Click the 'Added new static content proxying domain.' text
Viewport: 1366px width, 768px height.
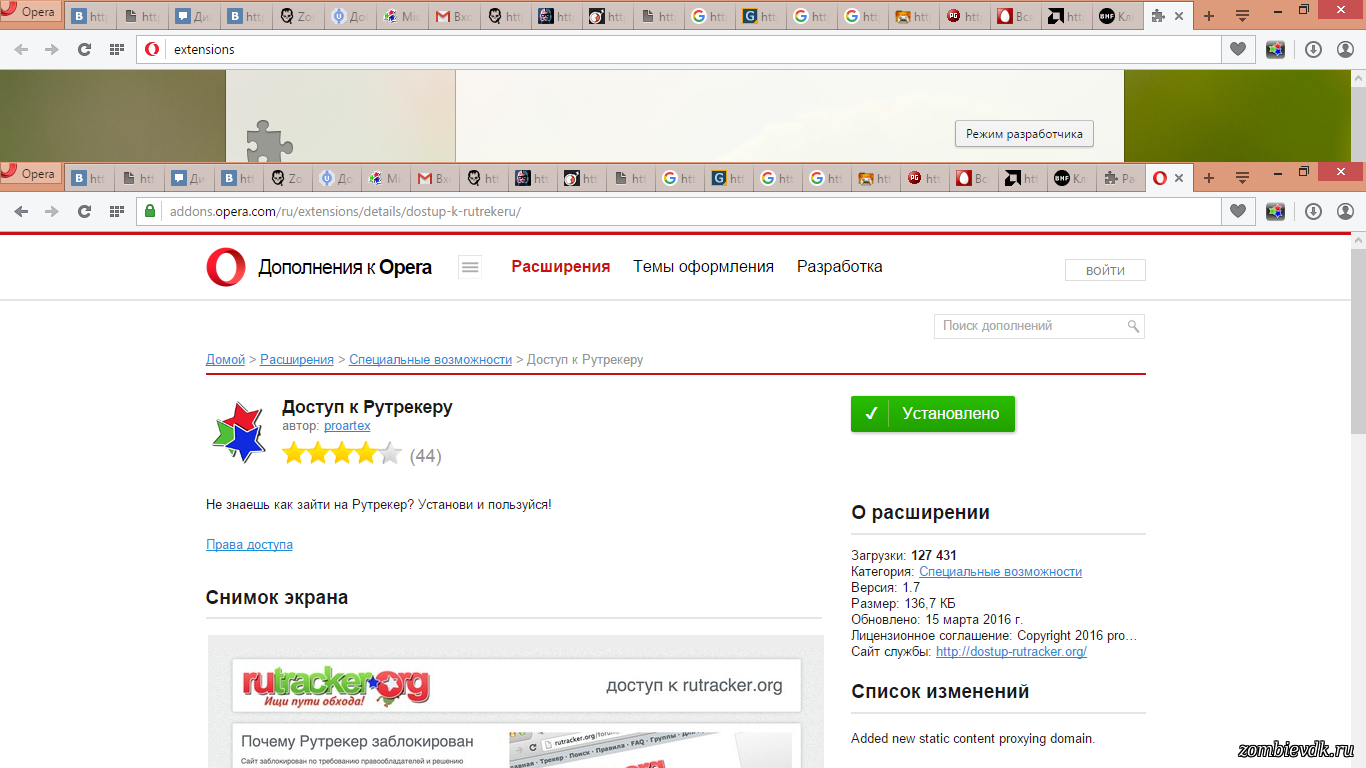(973, 739)
